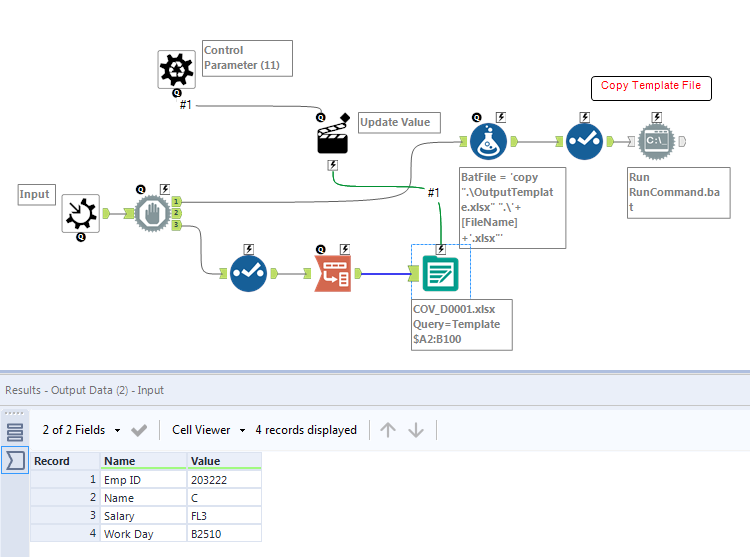Click lightning anchor below Action tool
750x557 pixels.
pos(332,165)
